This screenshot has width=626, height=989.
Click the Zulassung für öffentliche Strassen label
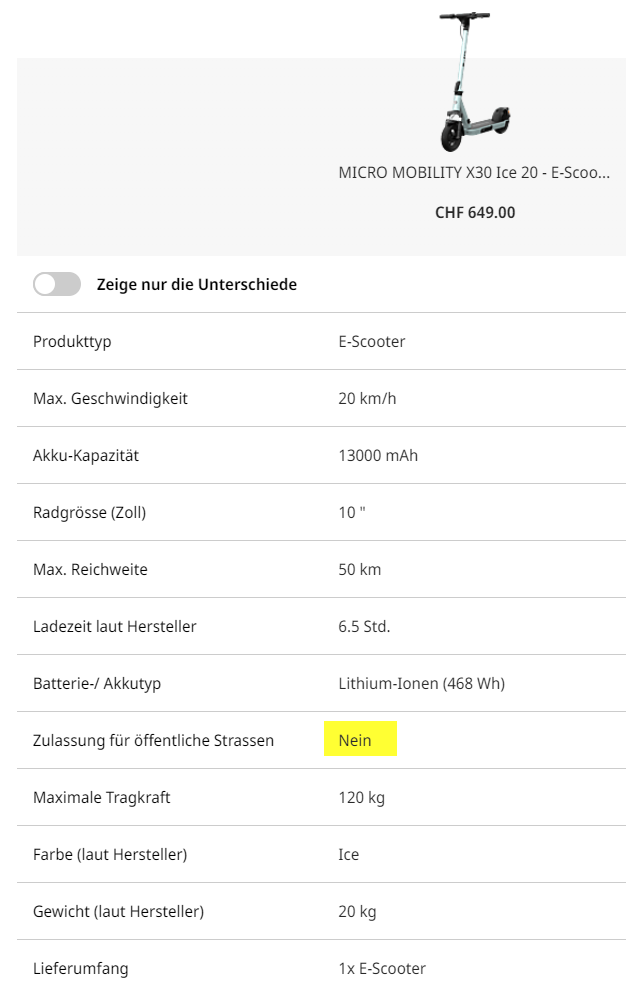click(x=153, y=740)
